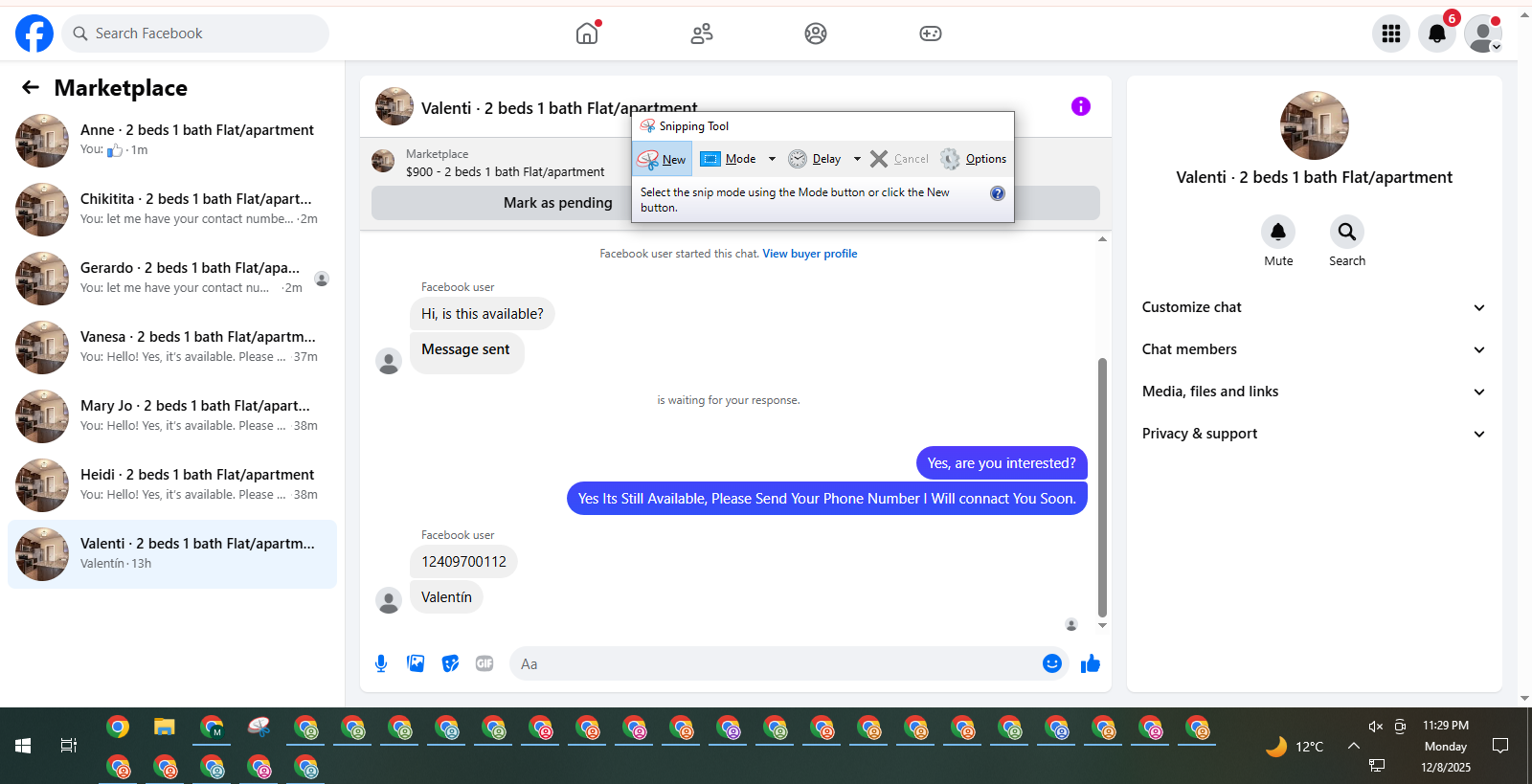Choose a GIF with the GIF icon
This screenshot has width=1532, height=784.
click(484, 663)
